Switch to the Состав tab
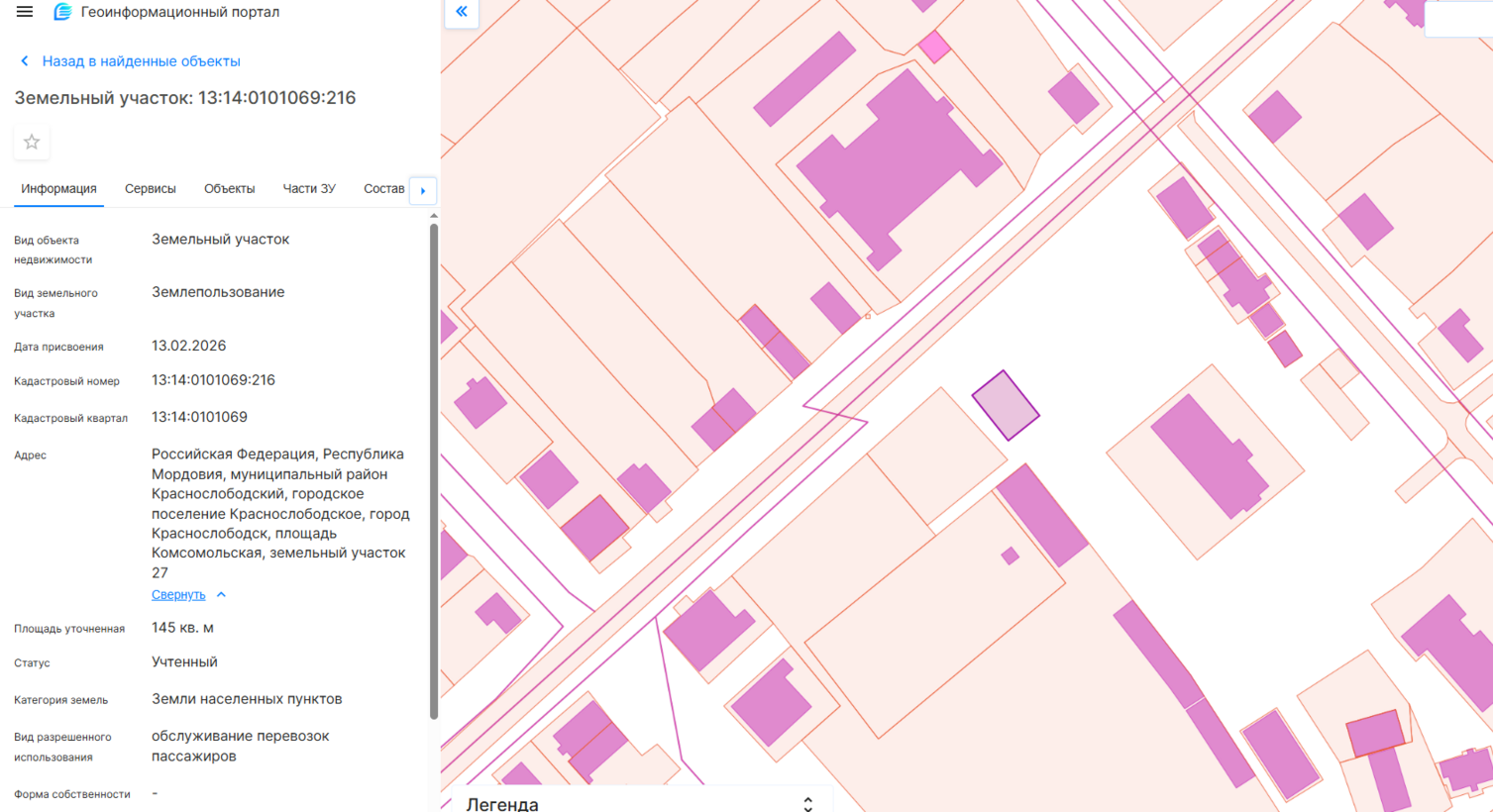 pyautogui.click(x=383, y=188)
